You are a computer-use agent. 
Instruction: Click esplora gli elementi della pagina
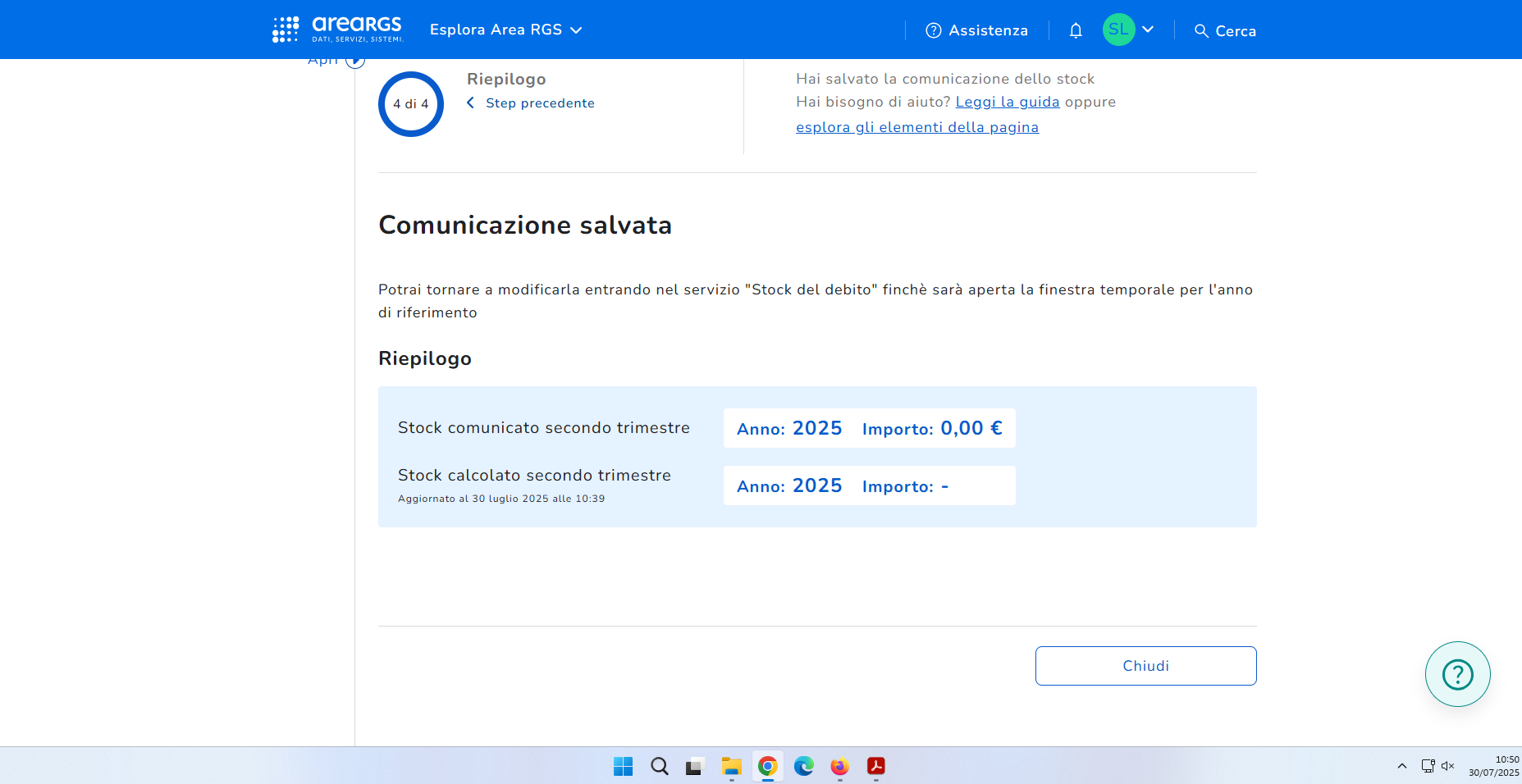click(916, 127)
